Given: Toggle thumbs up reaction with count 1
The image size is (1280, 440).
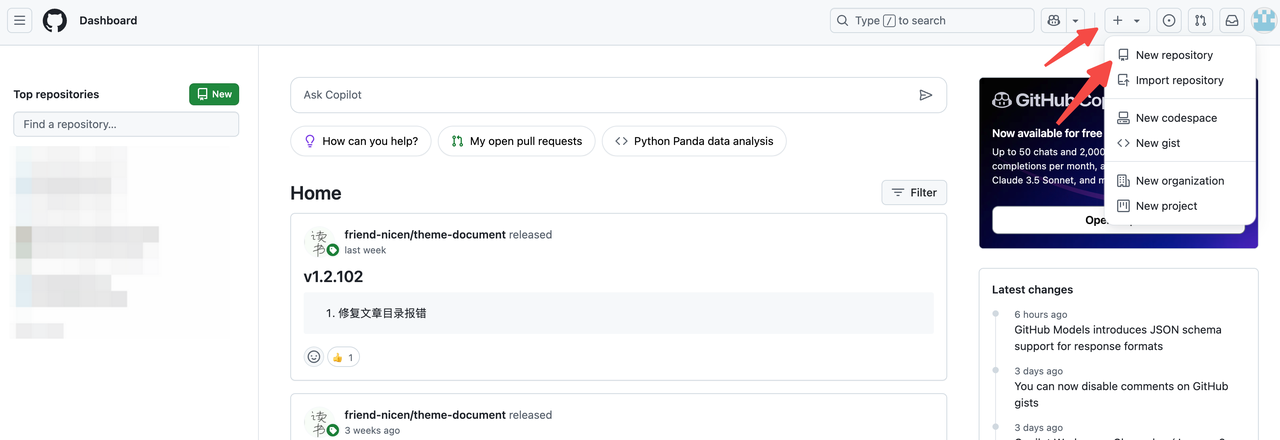Looking at the screenshot, I should tap(343, 357).
